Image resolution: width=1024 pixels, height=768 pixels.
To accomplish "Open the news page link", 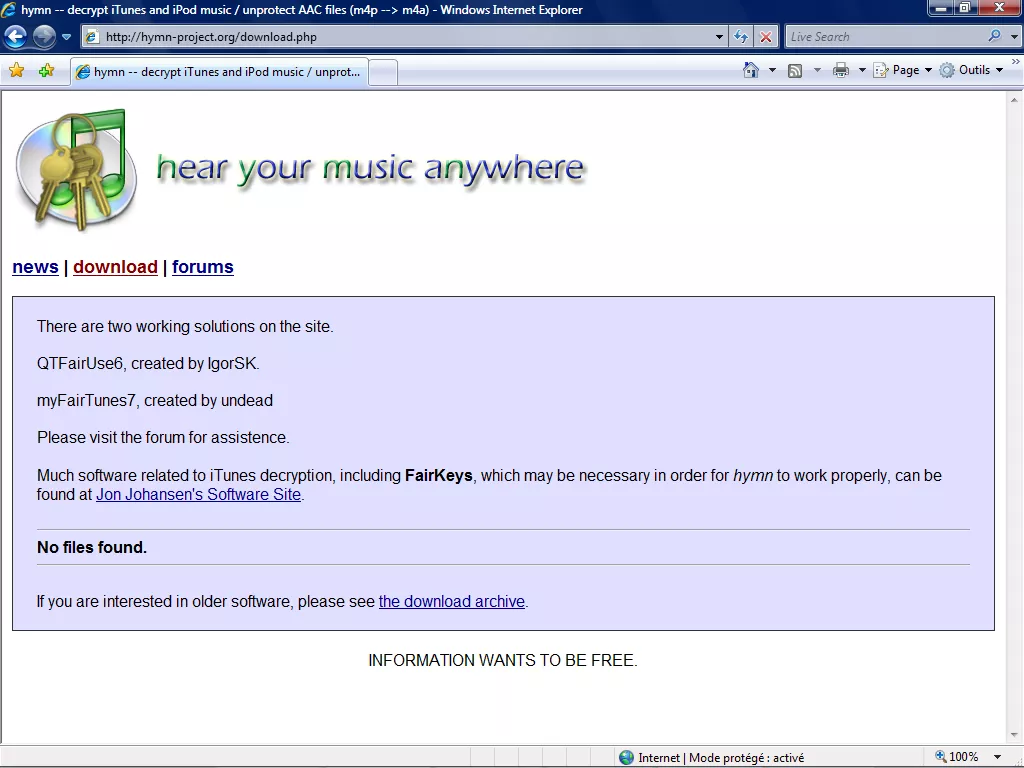I will (x=35, y=267).
